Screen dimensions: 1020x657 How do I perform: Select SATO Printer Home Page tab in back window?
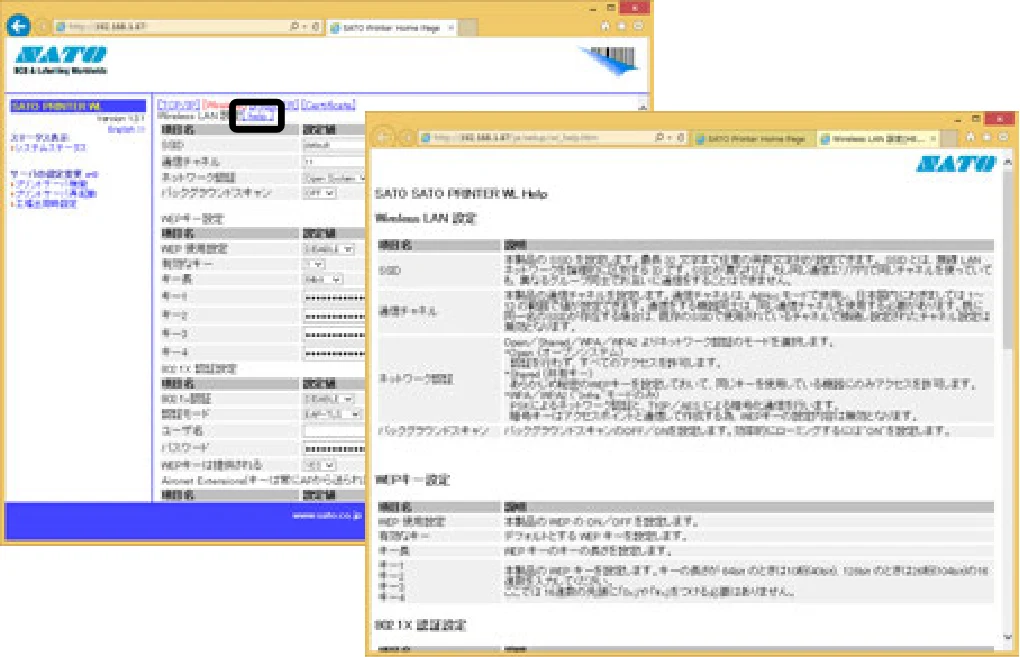(390, 27)
